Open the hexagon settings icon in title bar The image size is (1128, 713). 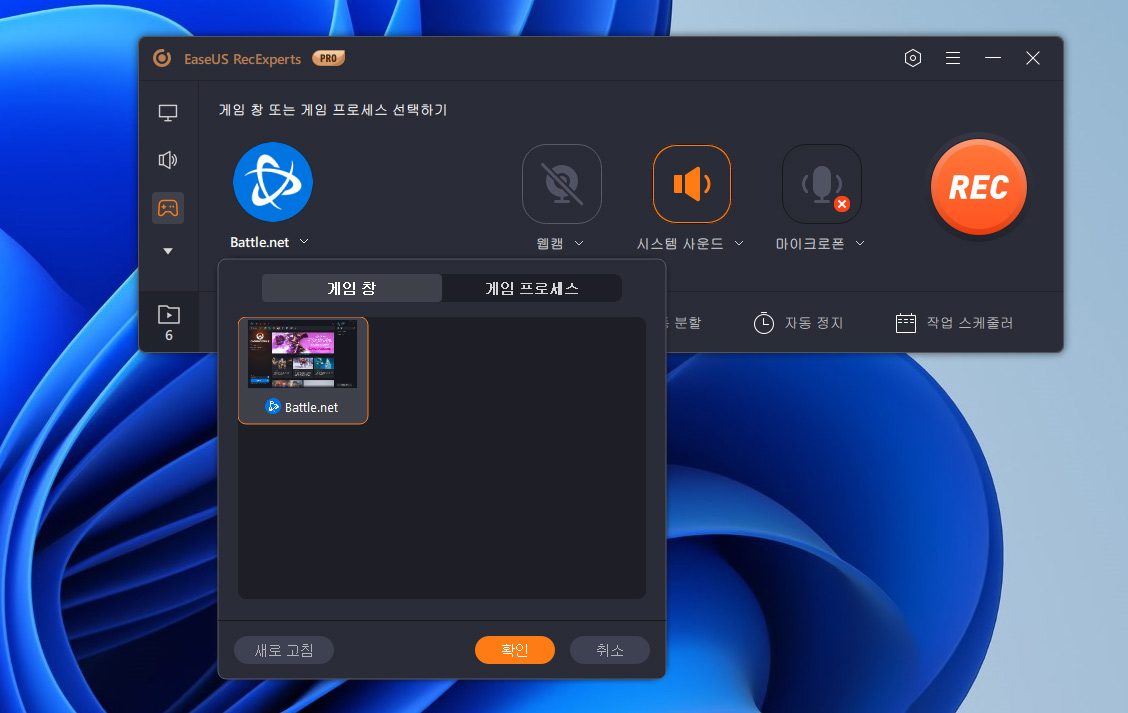[912, 58]
